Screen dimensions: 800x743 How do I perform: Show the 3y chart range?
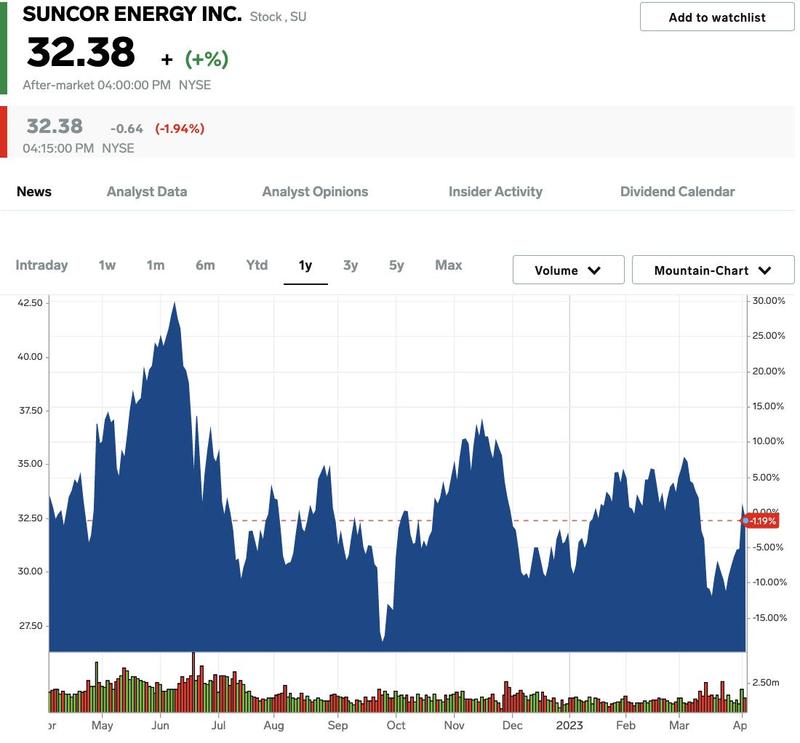tap(351, 265)
